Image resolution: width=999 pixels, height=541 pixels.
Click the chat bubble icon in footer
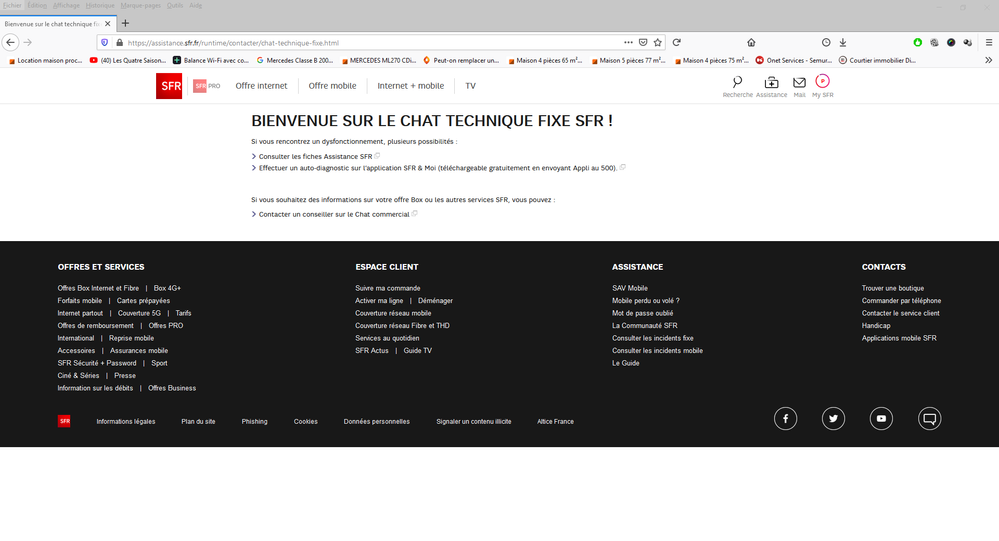[929, 419]
